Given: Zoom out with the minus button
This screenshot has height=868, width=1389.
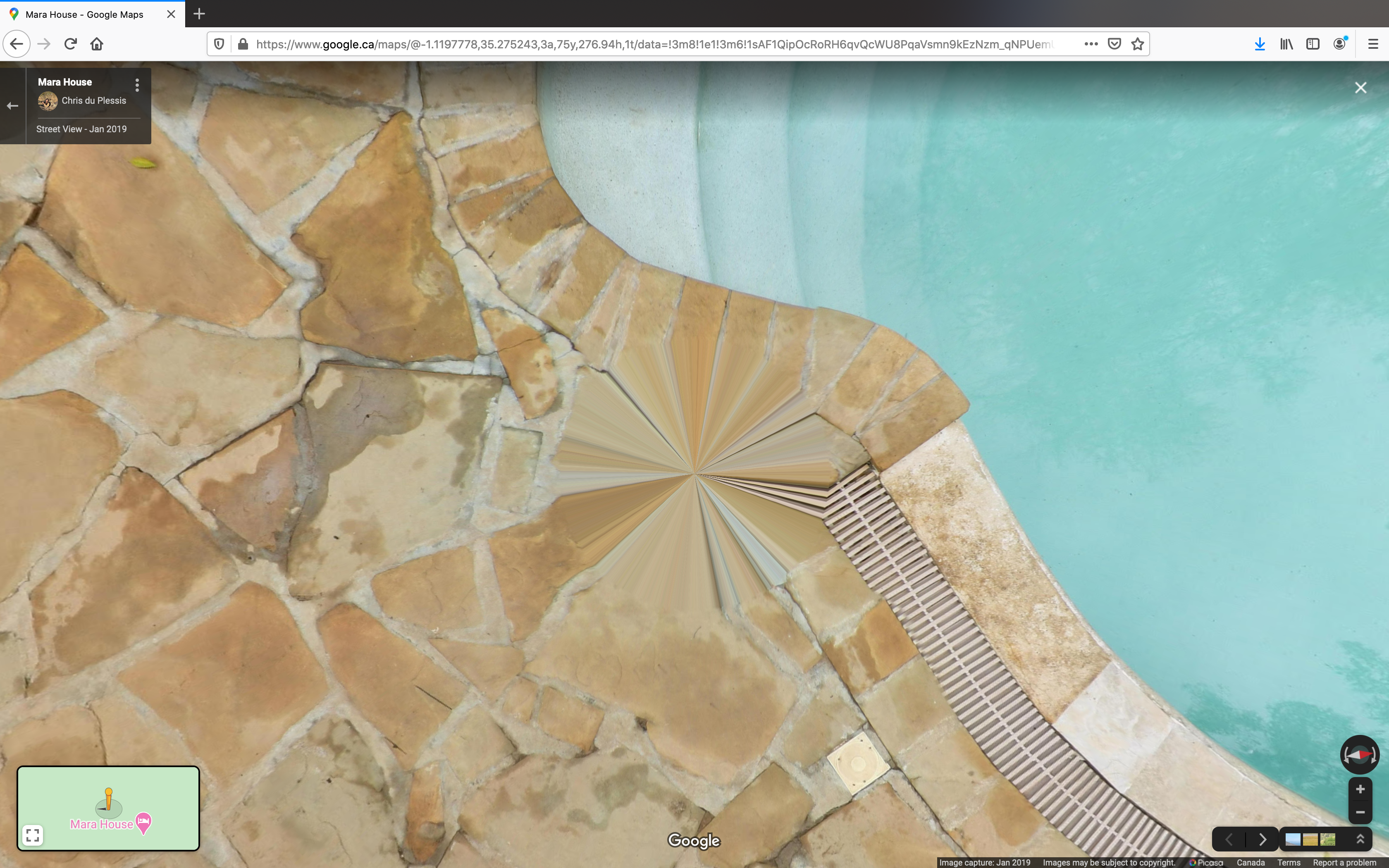Looking at the screenshot, I should (x=1360, y=812).
